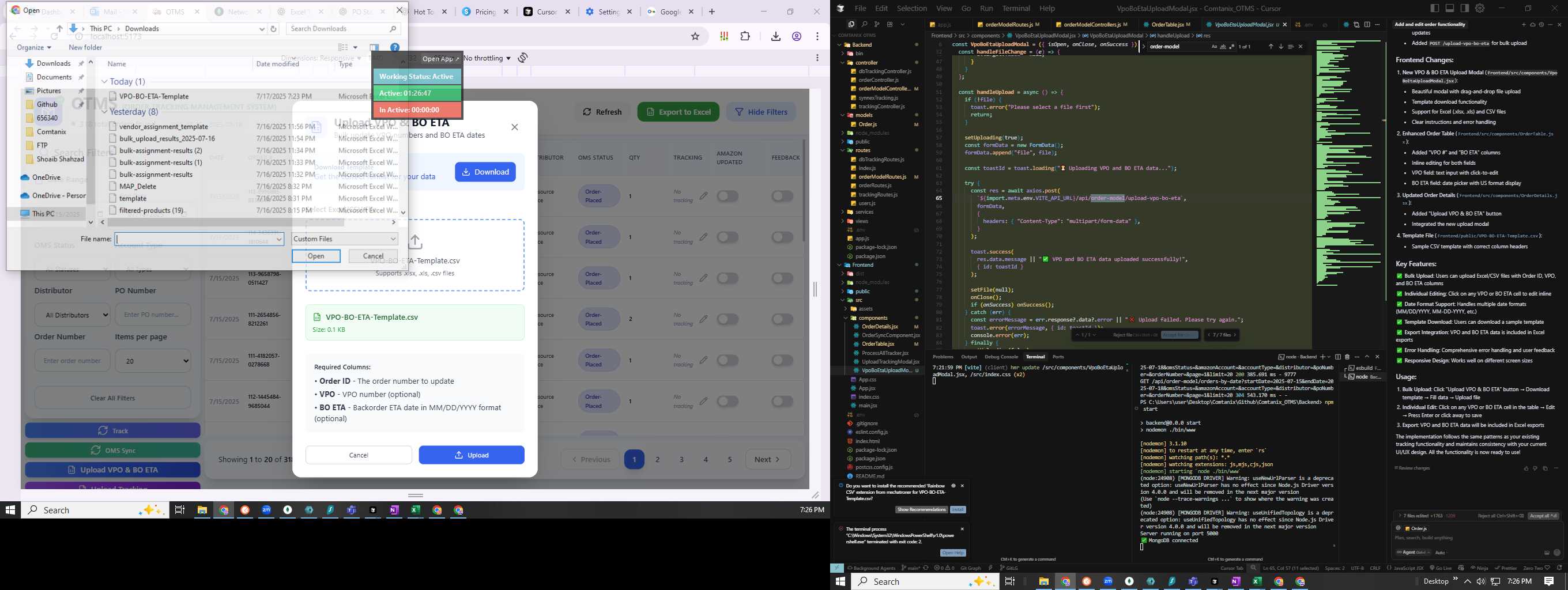Edit tracking pencil for order 111-4182057-0278668
The height and width of the screenshot is (590, 1568).
tap(704, 360)
